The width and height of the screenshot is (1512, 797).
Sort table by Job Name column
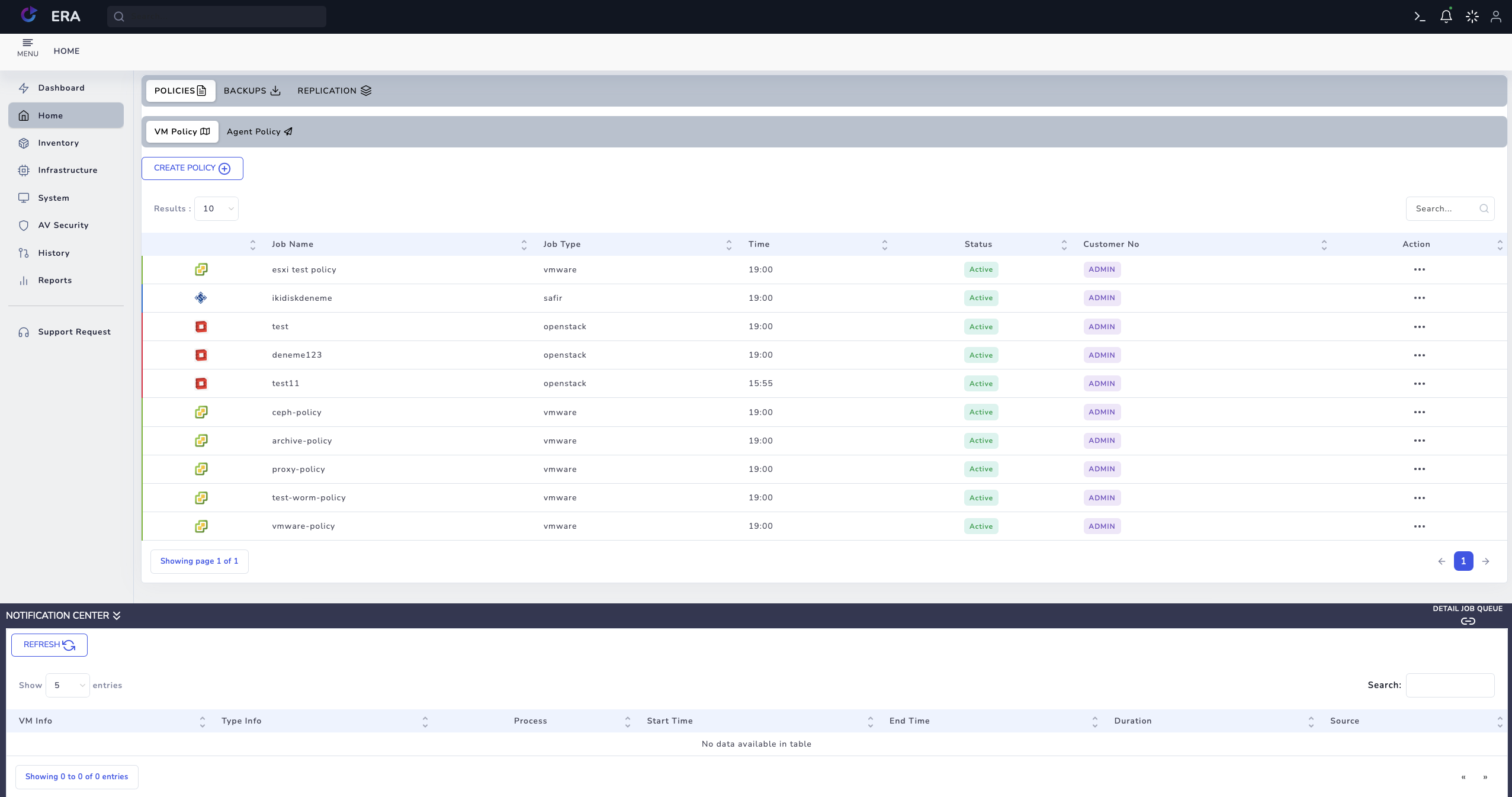pos(293,244)
